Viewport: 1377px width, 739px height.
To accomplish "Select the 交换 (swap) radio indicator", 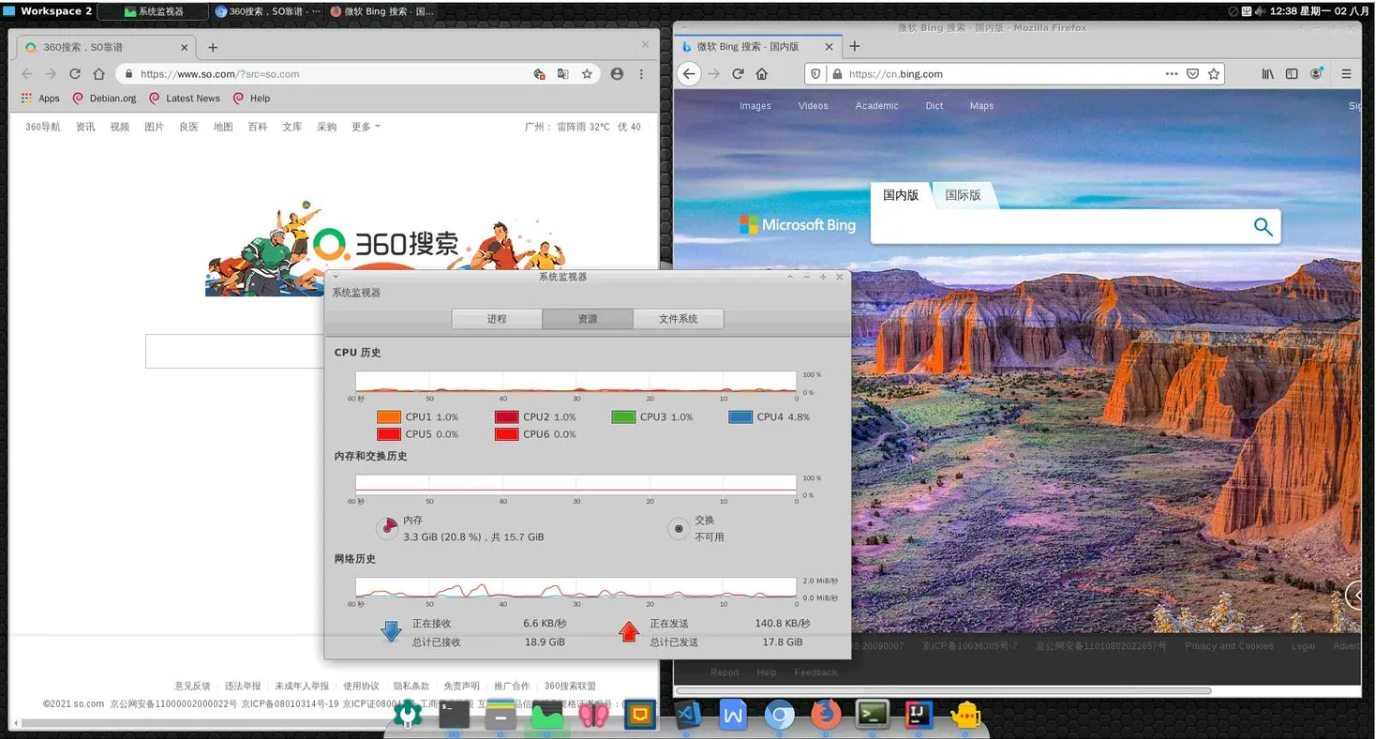I will coord(678,528).
